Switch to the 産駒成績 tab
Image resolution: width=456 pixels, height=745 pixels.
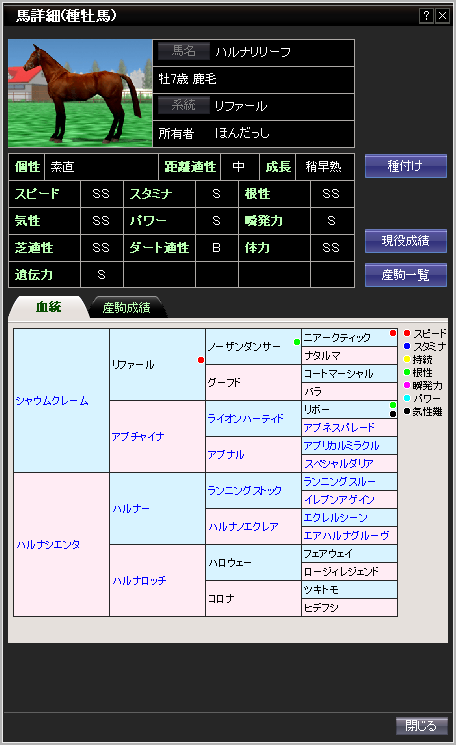click(127, 307)
